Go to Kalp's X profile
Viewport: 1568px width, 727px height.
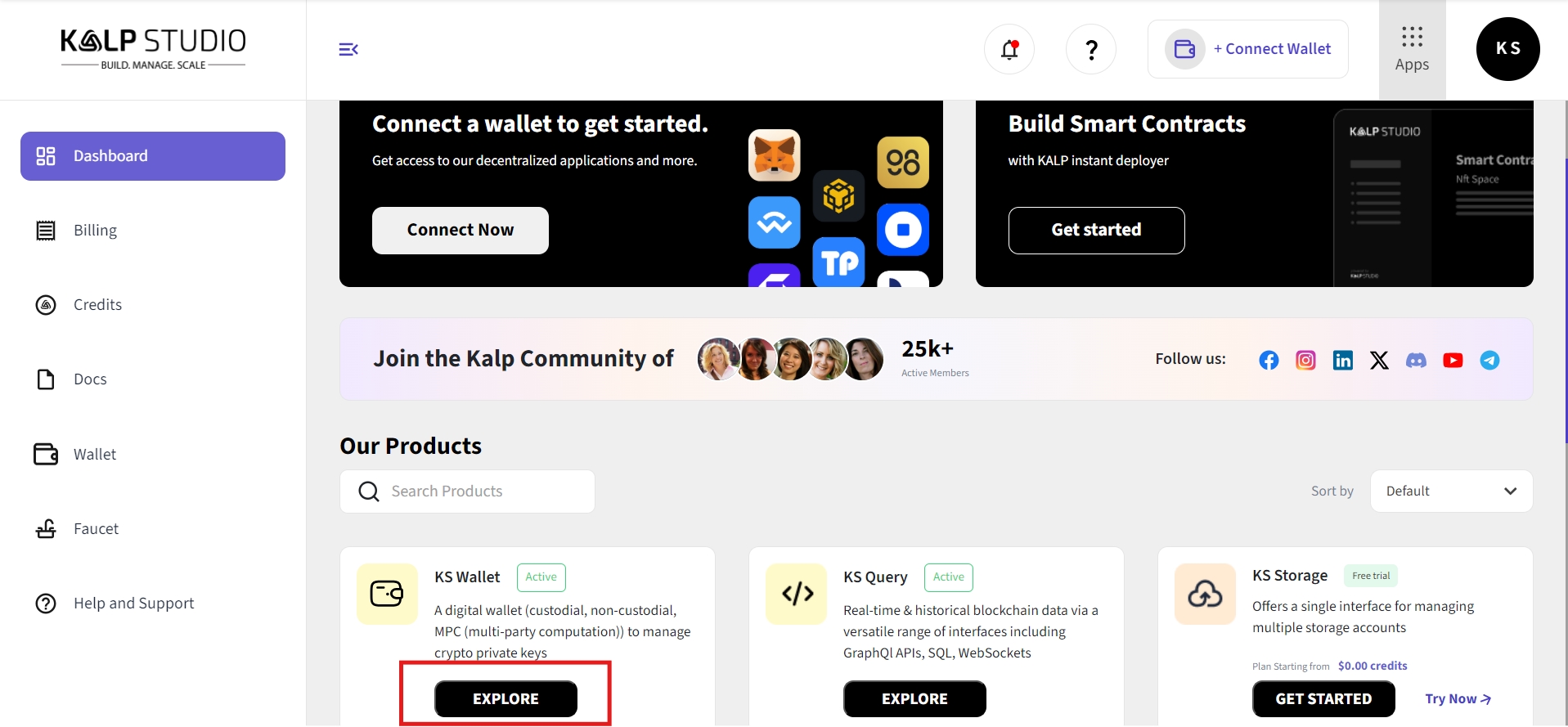point(1379,361)
